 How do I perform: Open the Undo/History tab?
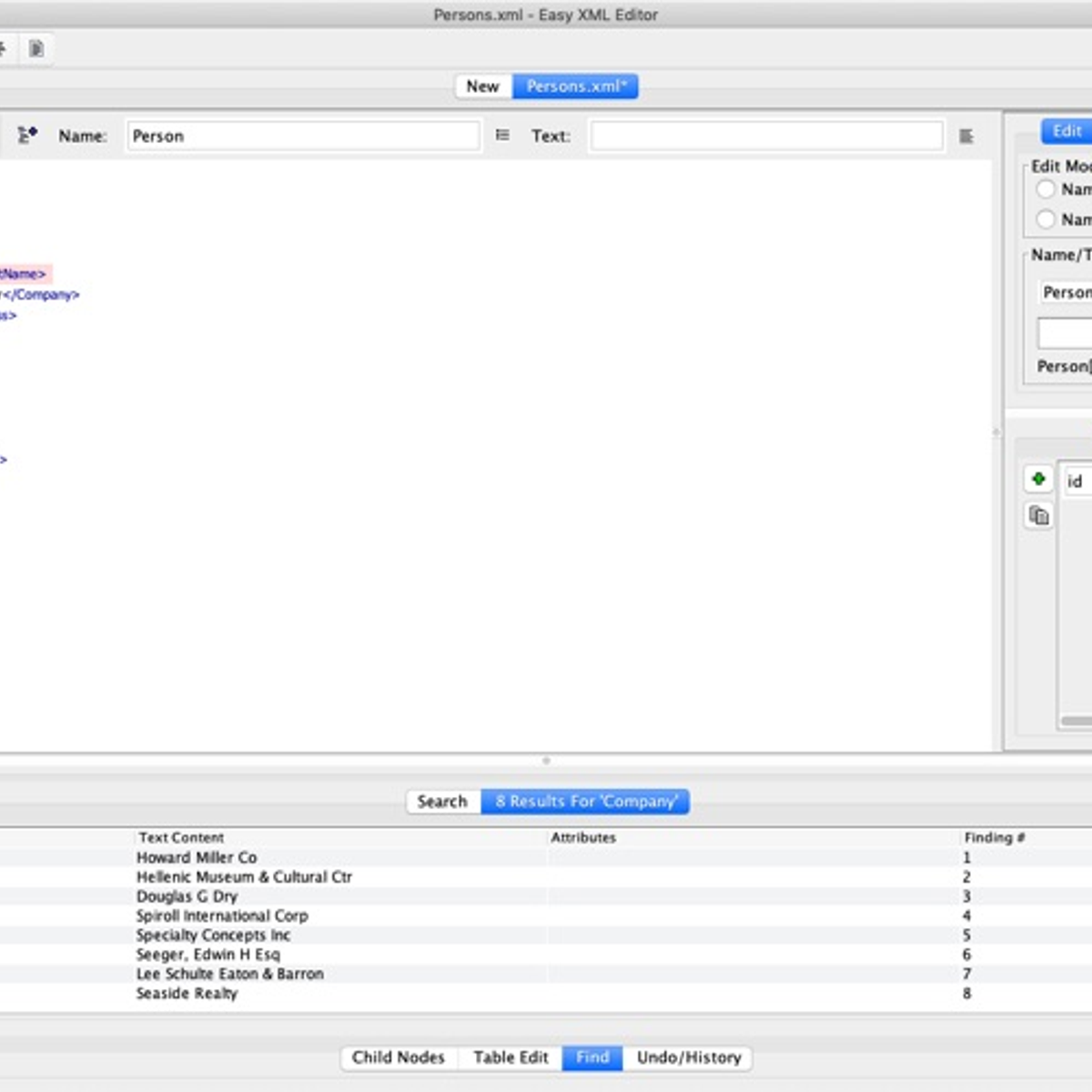(689, 1057)
